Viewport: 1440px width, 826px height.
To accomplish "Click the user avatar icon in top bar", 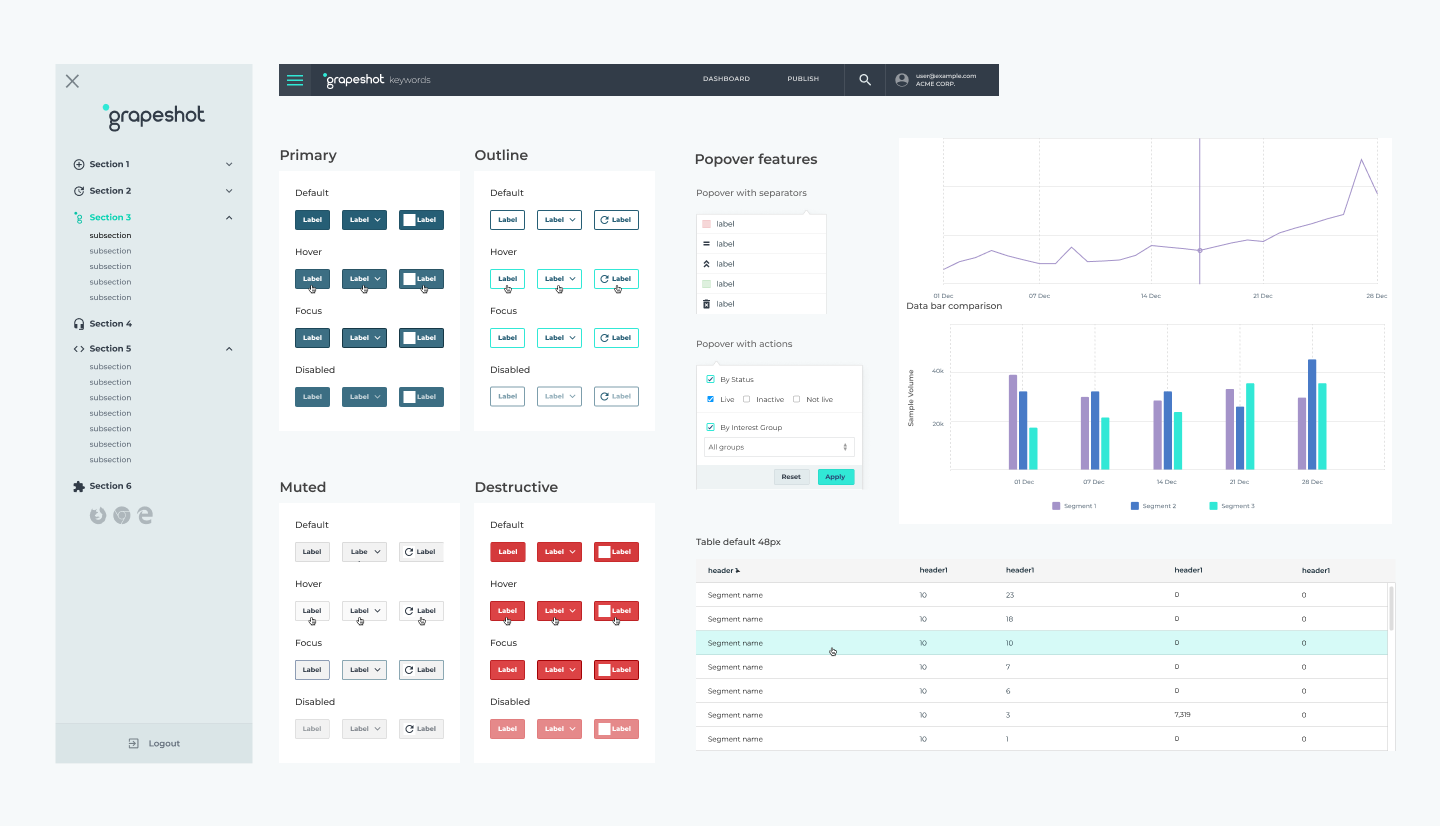I will [x=901, y=79].
